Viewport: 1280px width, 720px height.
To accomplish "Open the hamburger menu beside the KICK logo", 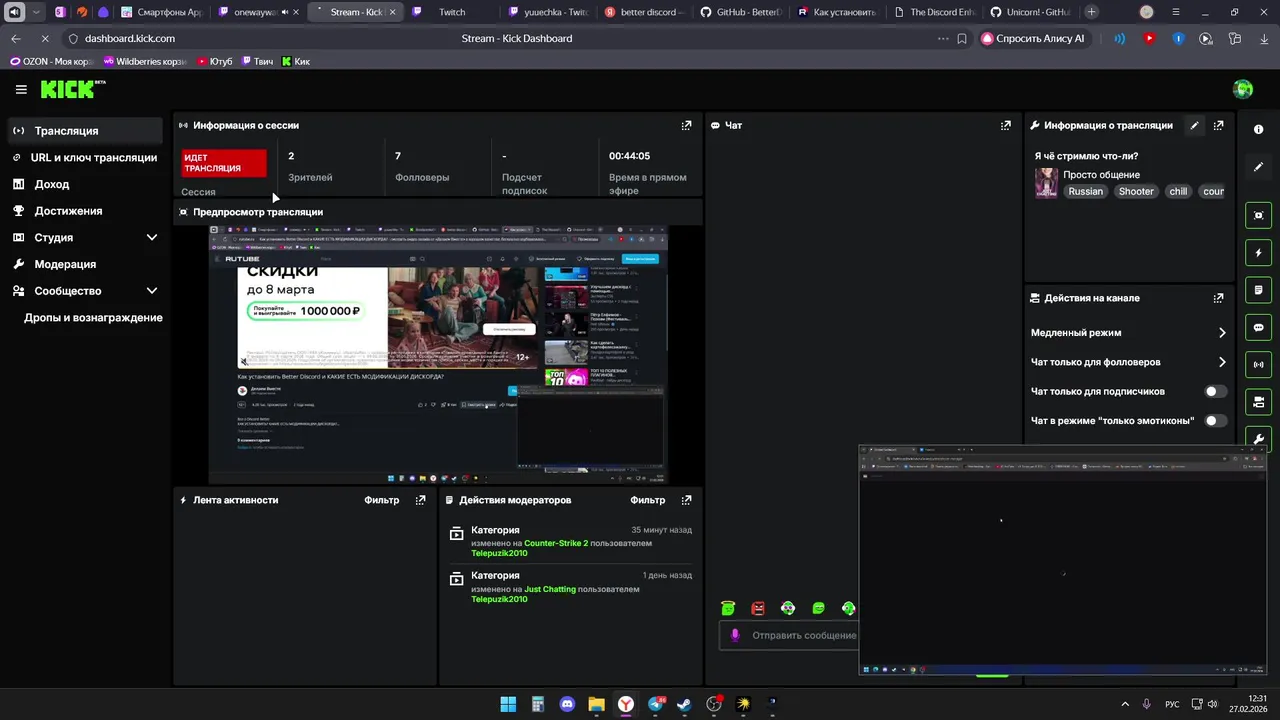I will (x=21, y=89).
